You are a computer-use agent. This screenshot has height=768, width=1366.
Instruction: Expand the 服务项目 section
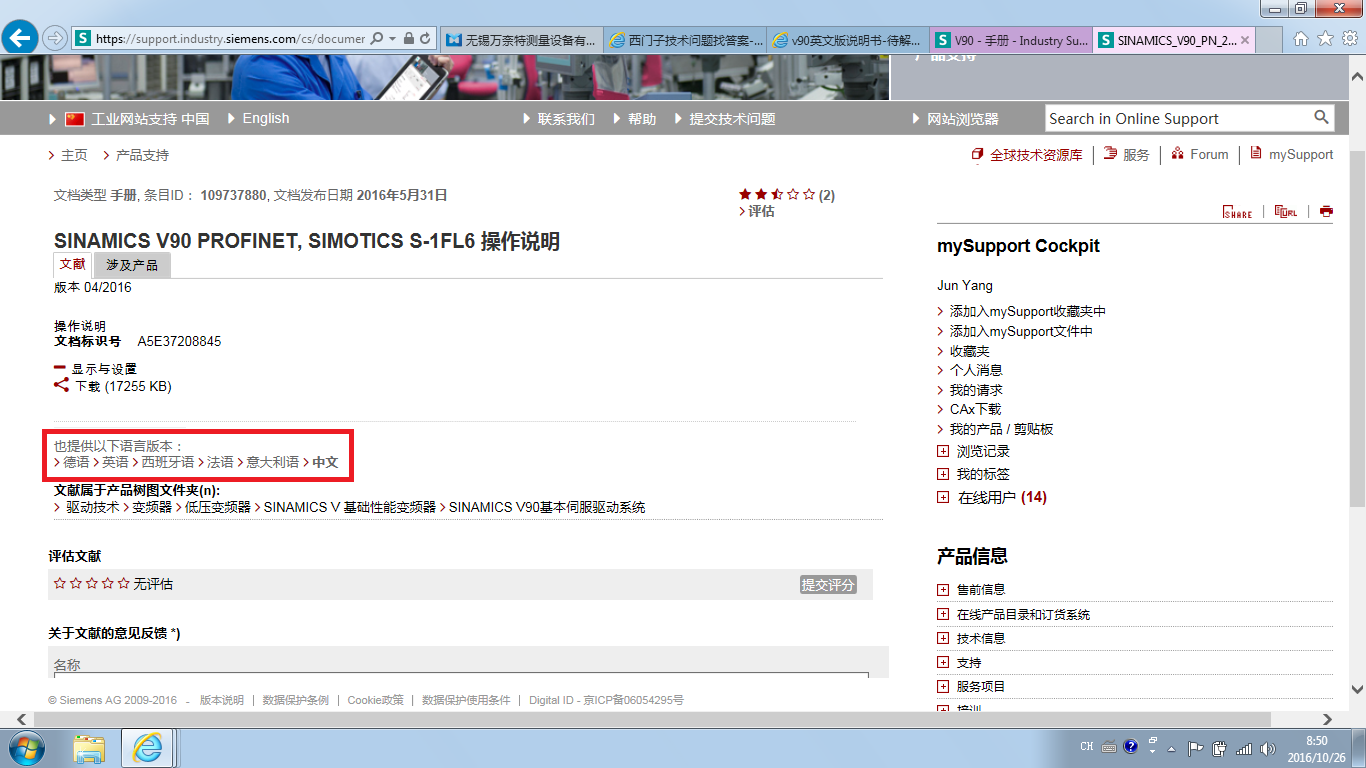coord(943,686)
